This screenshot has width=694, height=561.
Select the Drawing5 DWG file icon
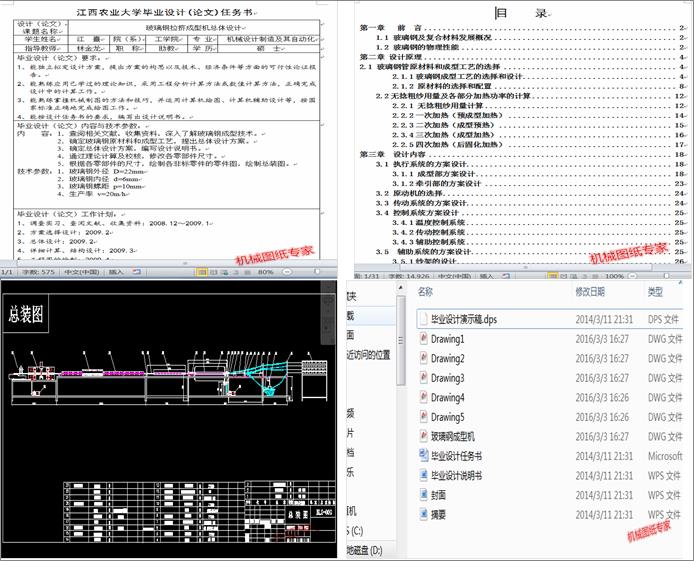pyautogui.click(x=424, y=417)
